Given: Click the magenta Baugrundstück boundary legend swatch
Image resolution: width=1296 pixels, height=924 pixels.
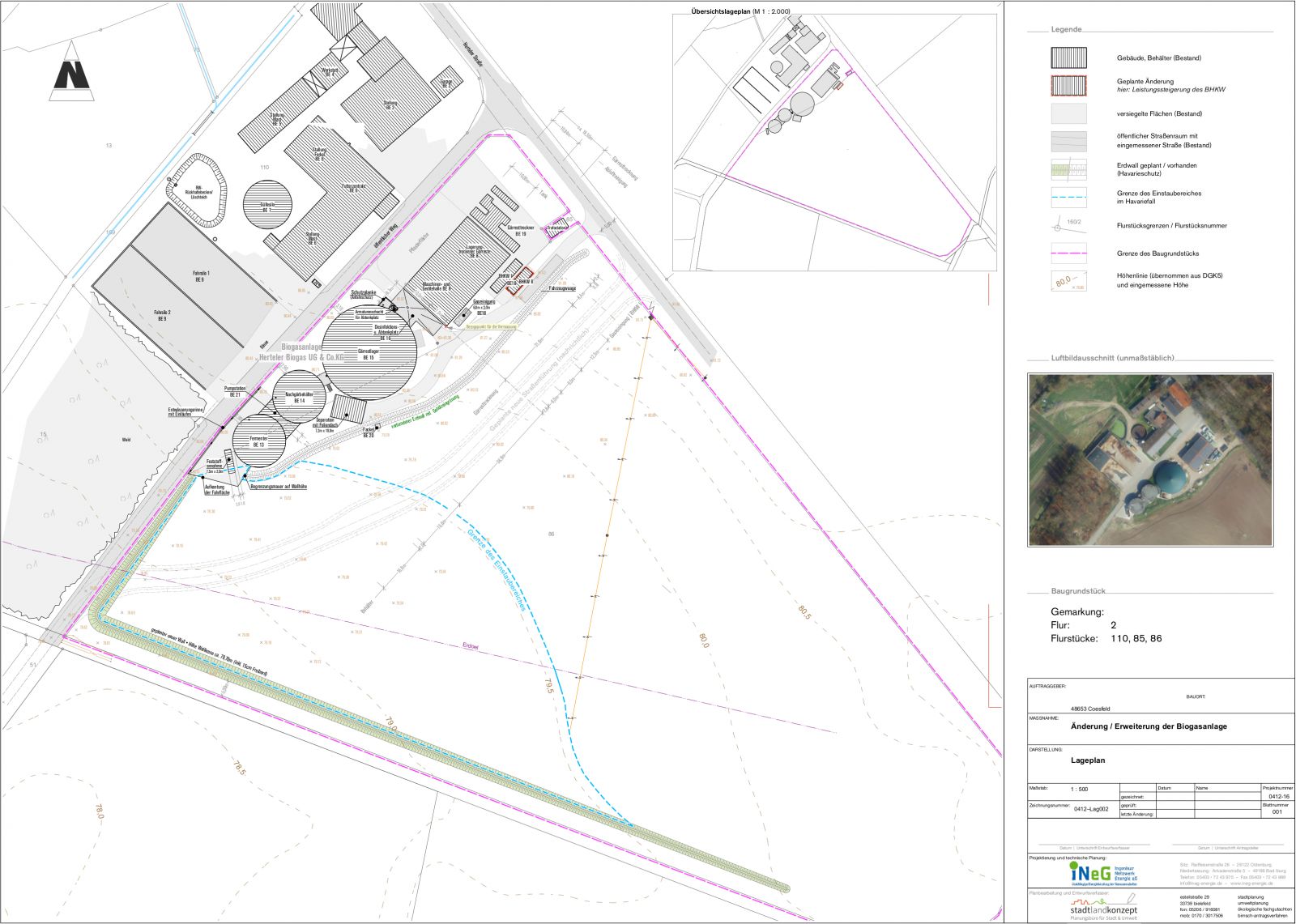Looking at the screenshot, I should pos(1068,253).
